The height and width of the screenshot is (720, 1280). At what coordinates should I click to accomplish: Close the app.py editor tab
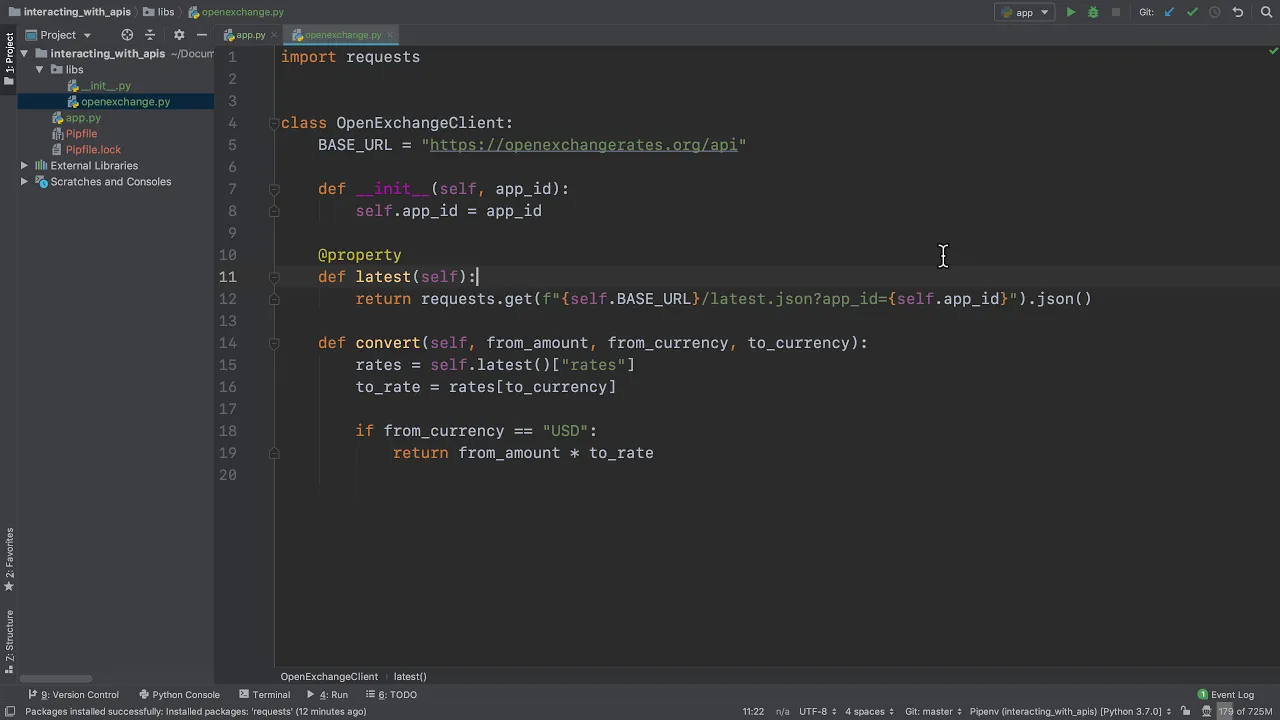275,35
